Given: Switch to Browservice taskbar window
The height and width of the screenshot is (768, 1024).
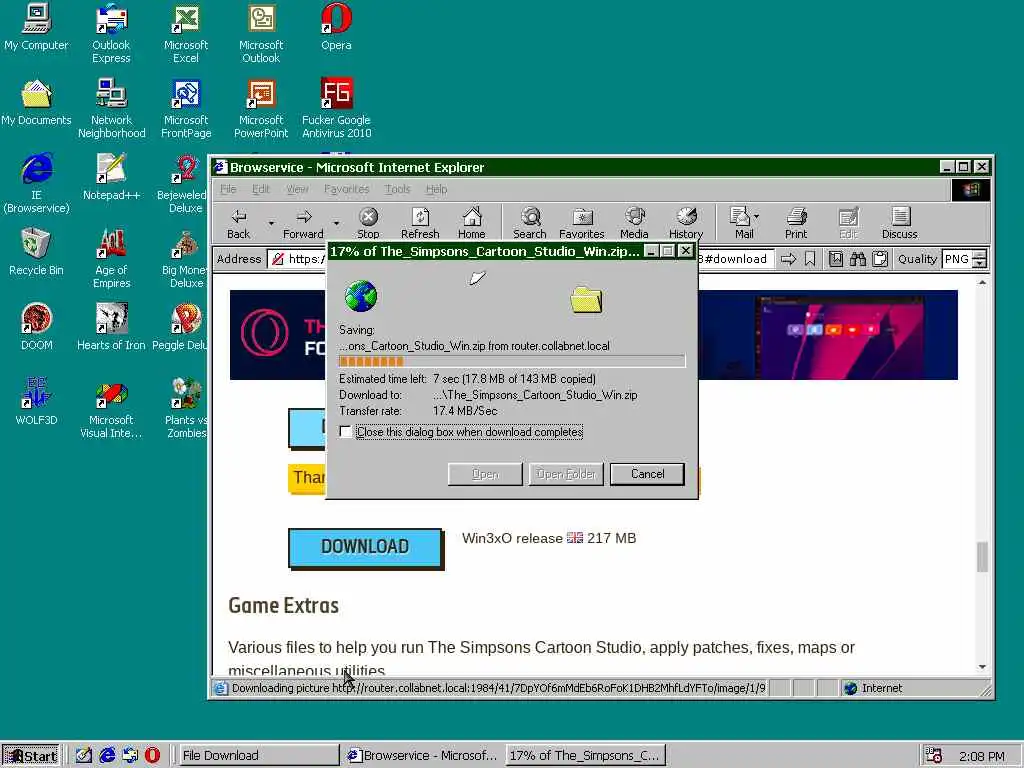Looking at the screenshot, I should click(x=423, y=756).
